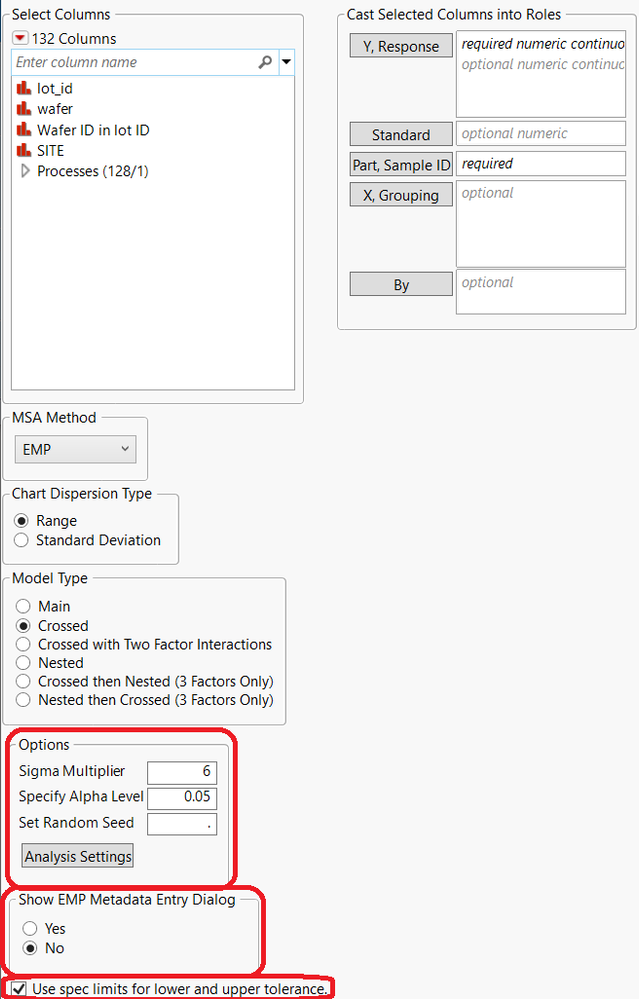Click the Y, Response role list box

(541, 74)
